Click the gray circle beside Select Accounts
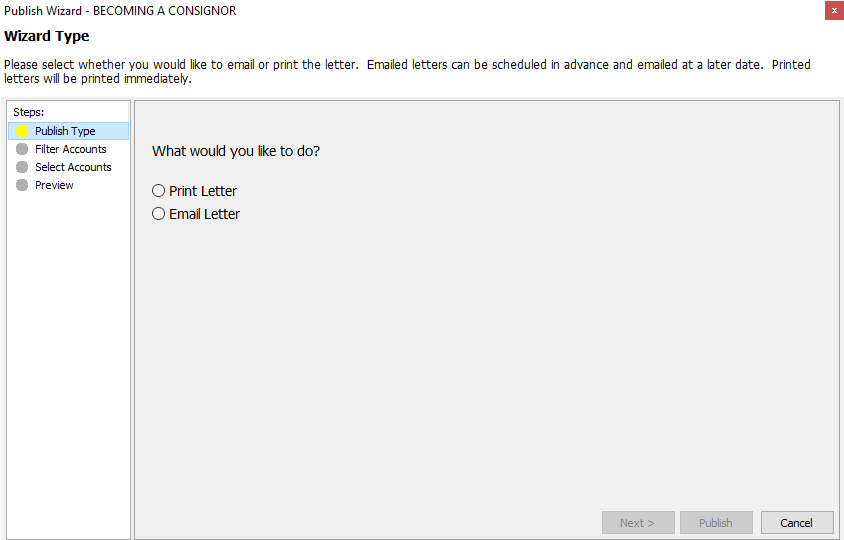Viewport: 844px width, 540px height. click(22, 167)
